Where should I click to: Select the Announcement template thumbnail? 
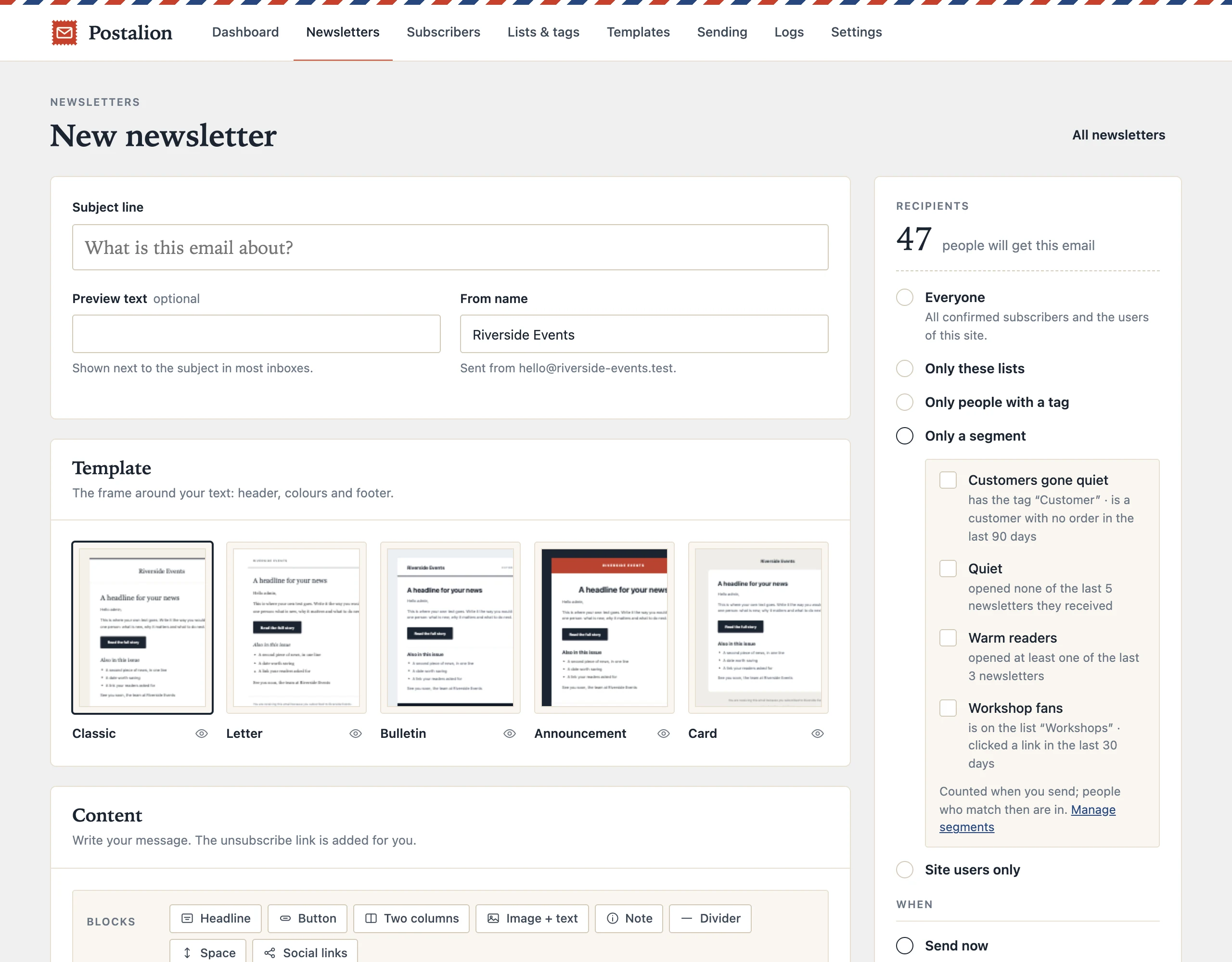tap(604, 628)
